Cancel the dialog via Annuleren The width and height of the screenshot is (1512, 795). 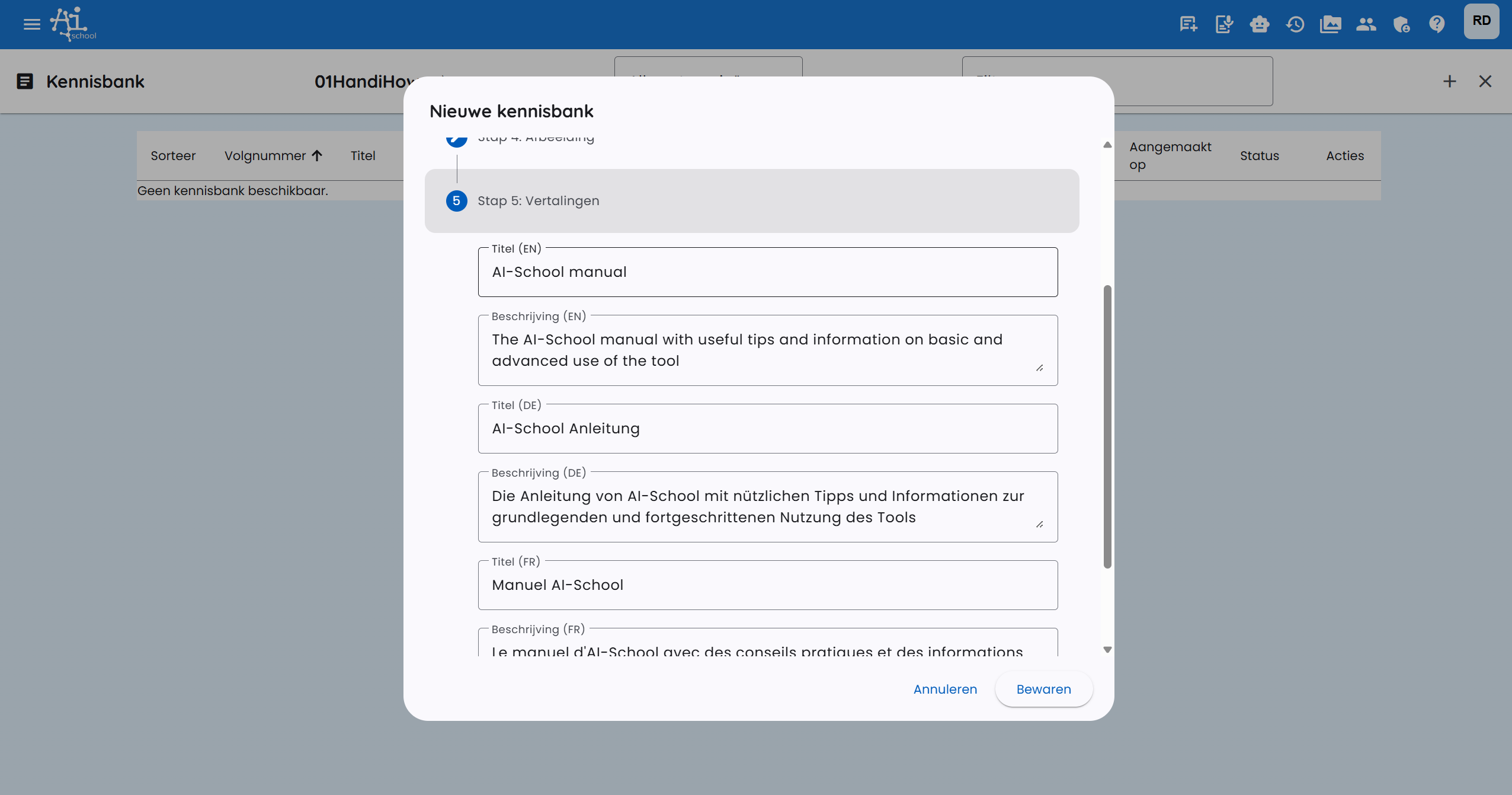click(x=944, y=689)
